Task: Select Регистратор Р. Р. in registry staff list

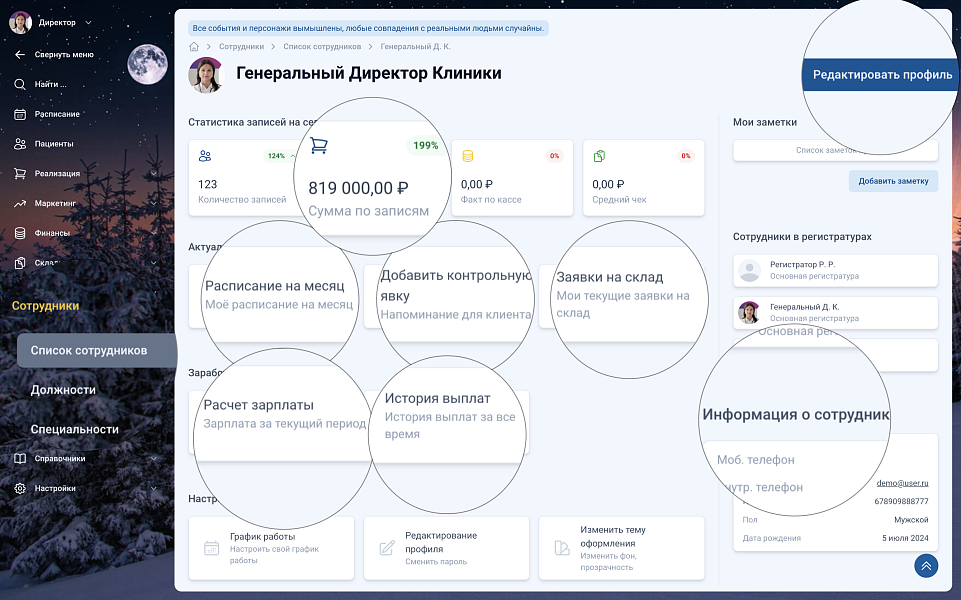Action: click(835, 270)
